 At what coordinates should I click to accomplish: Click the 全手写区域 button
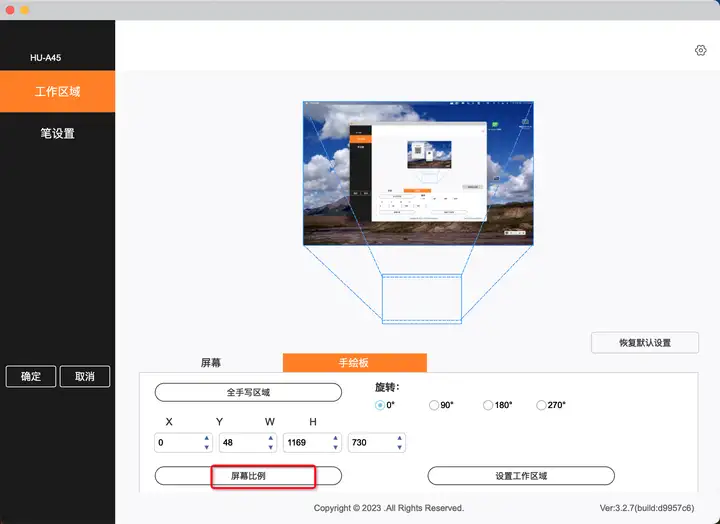point(248,393)
